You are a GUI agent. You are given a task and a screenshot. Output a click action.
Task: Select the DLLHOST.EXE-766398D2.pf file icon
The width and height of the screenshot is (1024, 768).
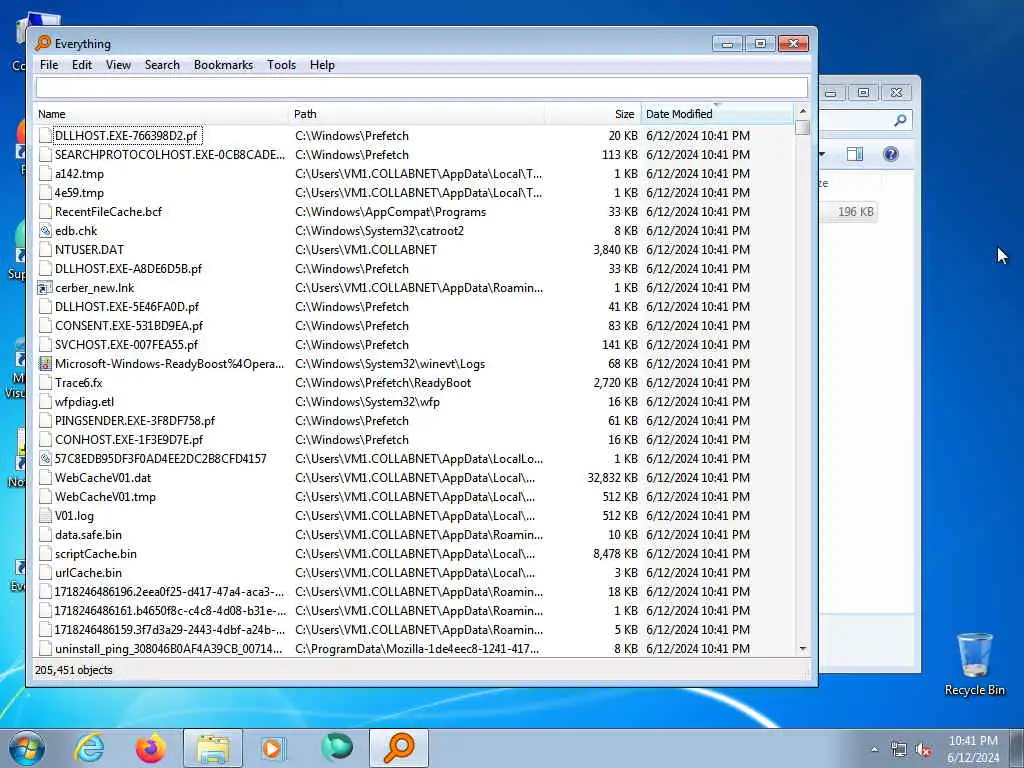(45, 136)
